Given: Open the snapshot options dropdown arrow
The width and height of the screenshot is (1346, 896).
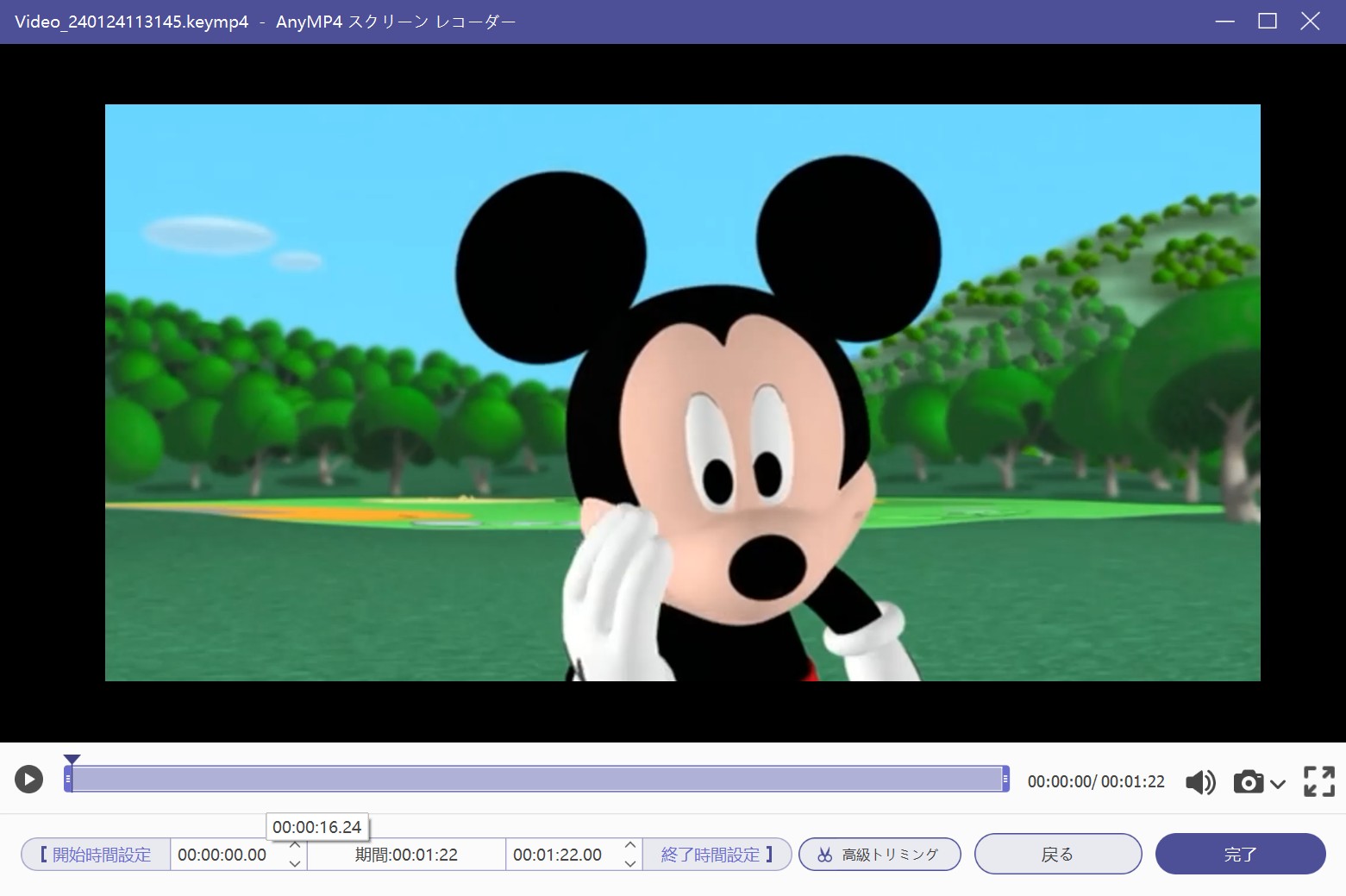Looking at the screenshot, I should tap(1278, 783).
